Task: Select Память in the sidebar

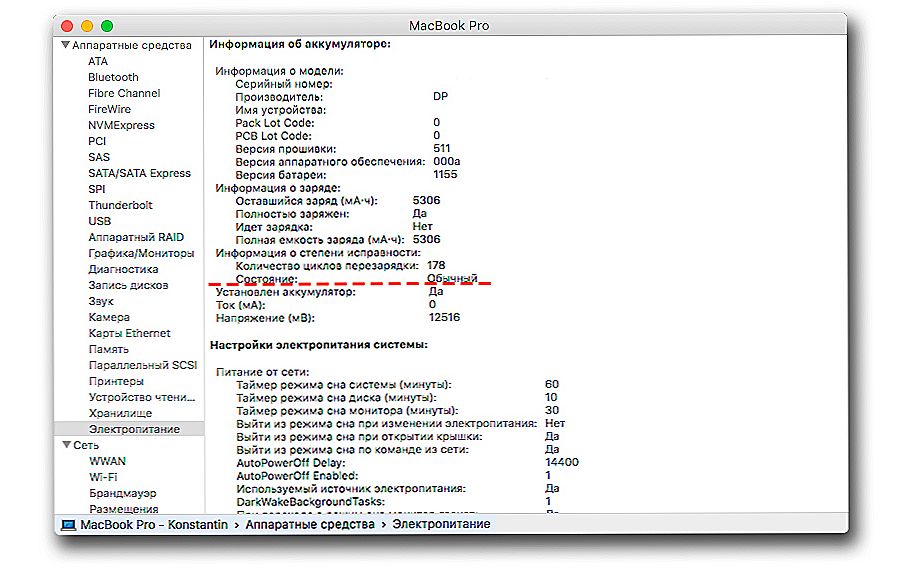Action: (108, 349)
